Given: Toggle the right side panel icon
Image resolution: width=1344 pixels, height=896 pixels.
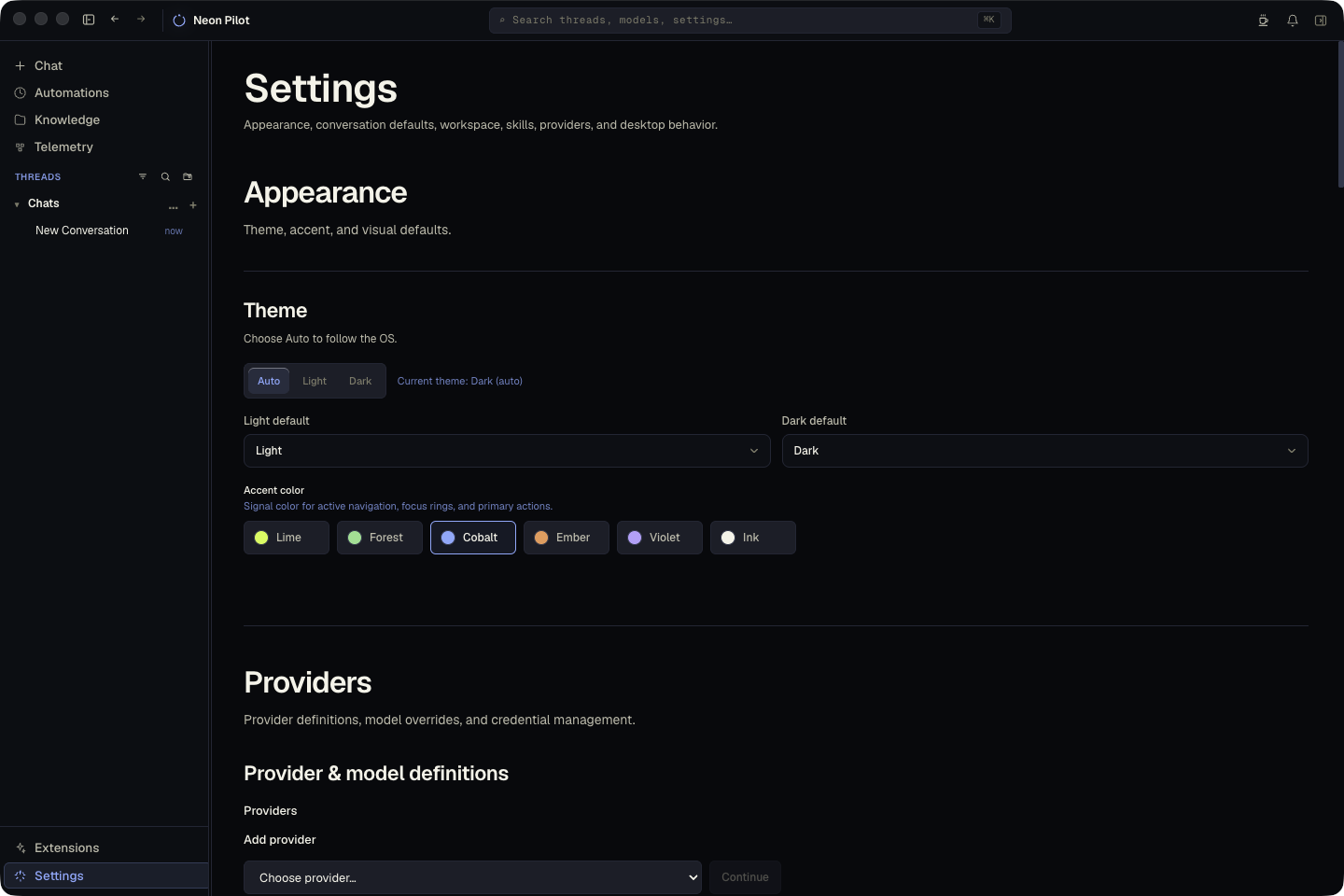Looking at the screenshot, I should click(x=1321, y=21).
